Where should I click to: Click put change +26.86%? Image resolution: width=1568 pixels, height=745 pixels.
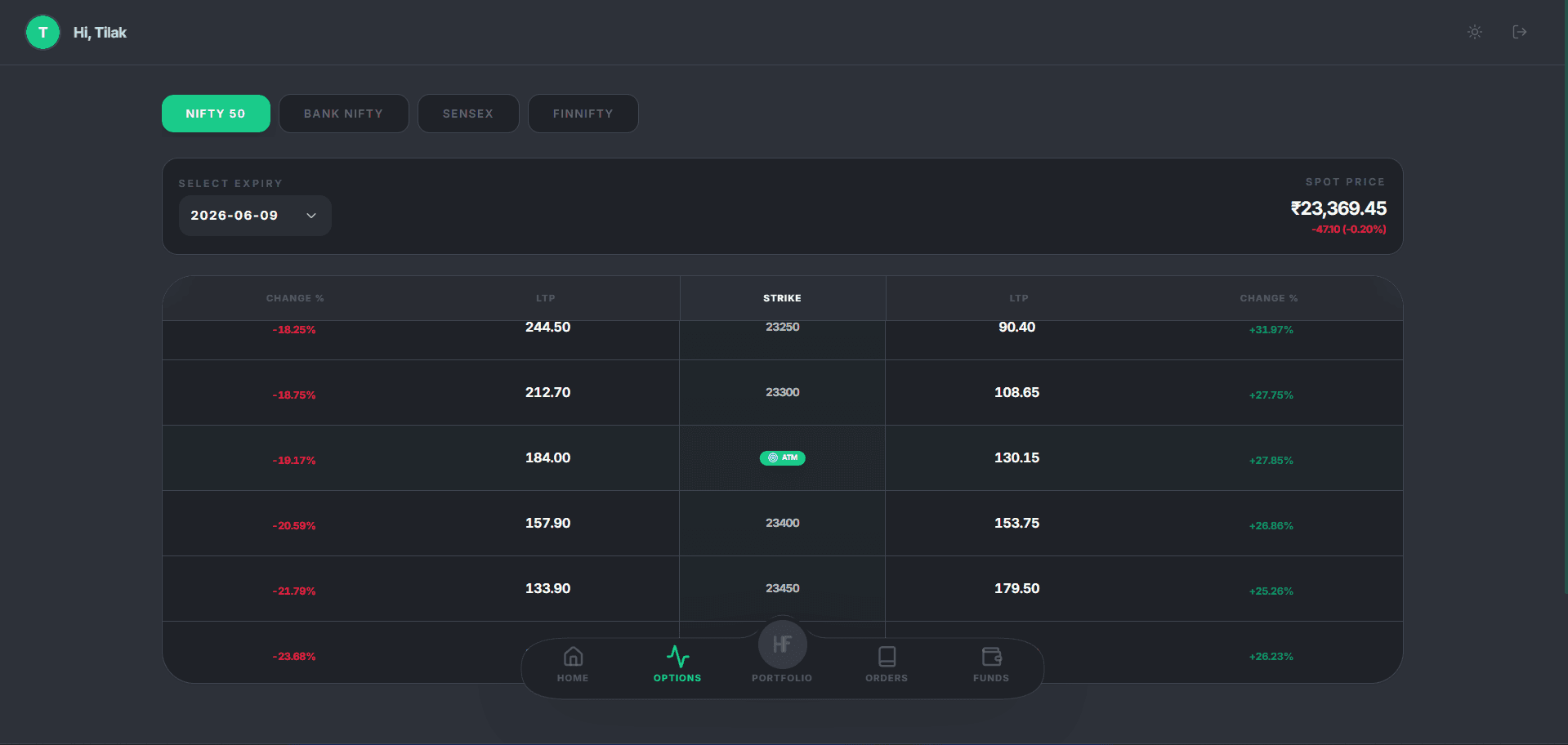coord(1271,526)
